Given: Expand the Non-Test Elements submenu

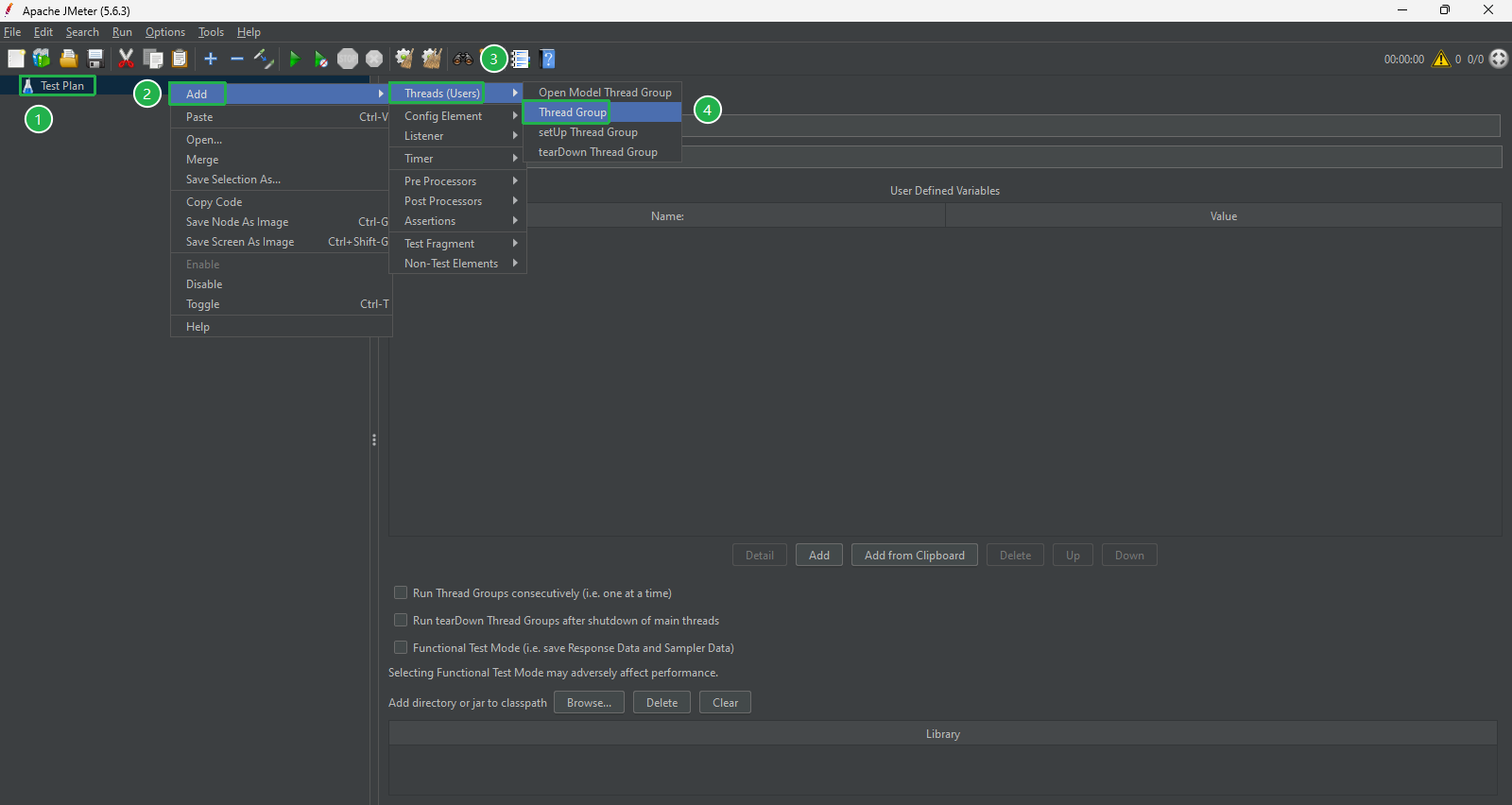Looking at the screenshot, I should [457, 263].
